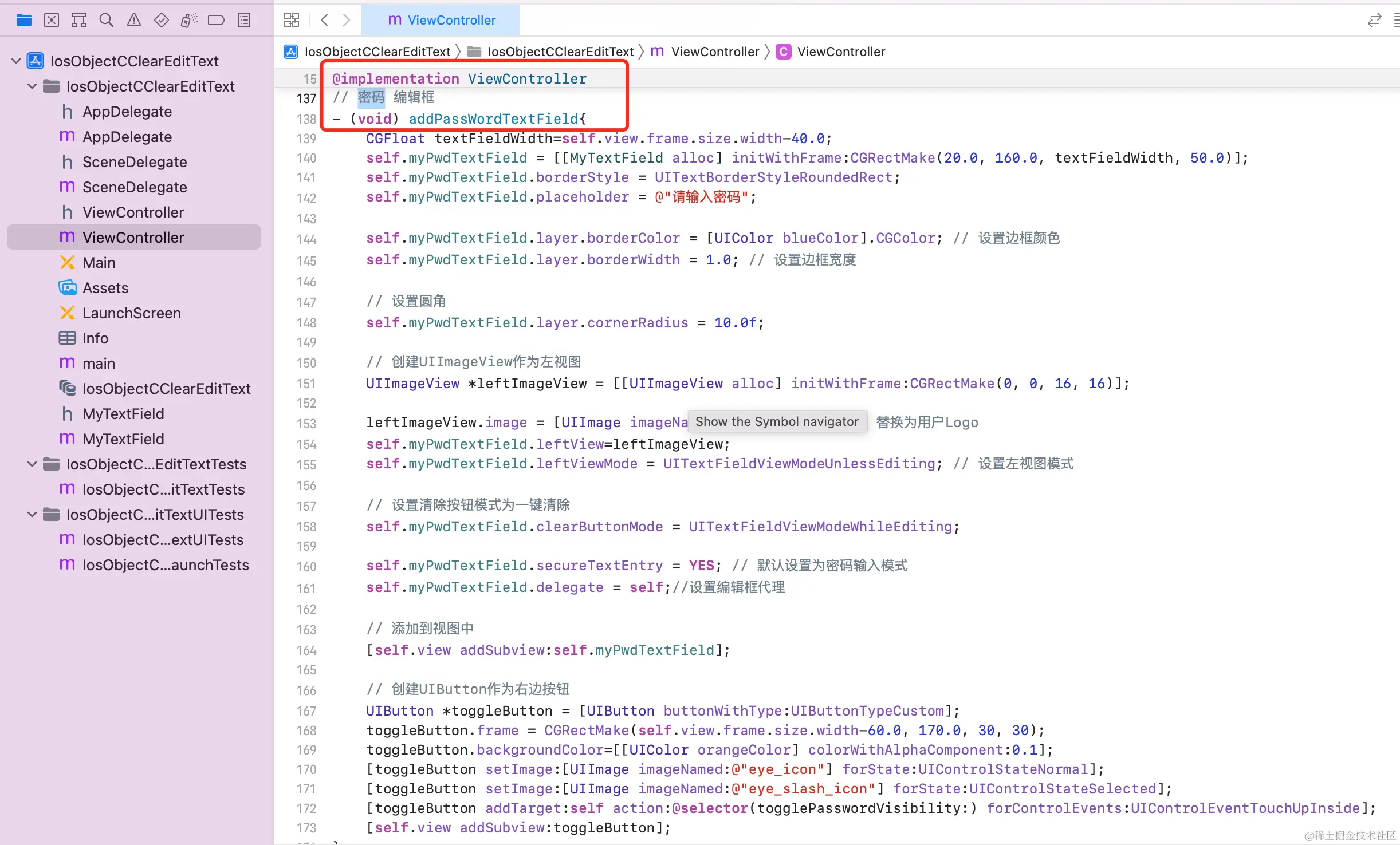This screenshot has width=1400, height=845.
Task: Open MyTextField implementation file
Action: (x=123, y=439)
